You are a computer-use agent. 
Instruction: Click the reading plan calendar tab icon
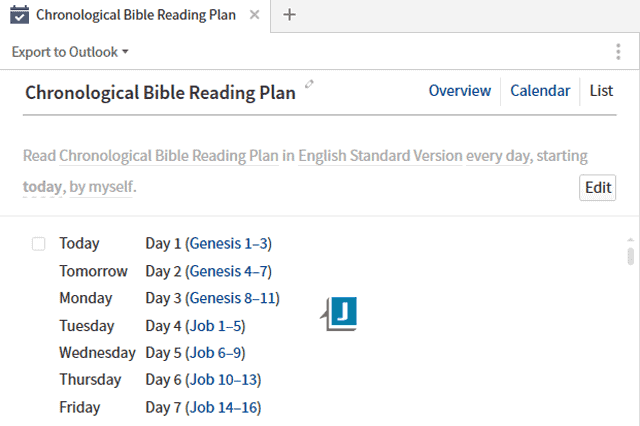19,15
